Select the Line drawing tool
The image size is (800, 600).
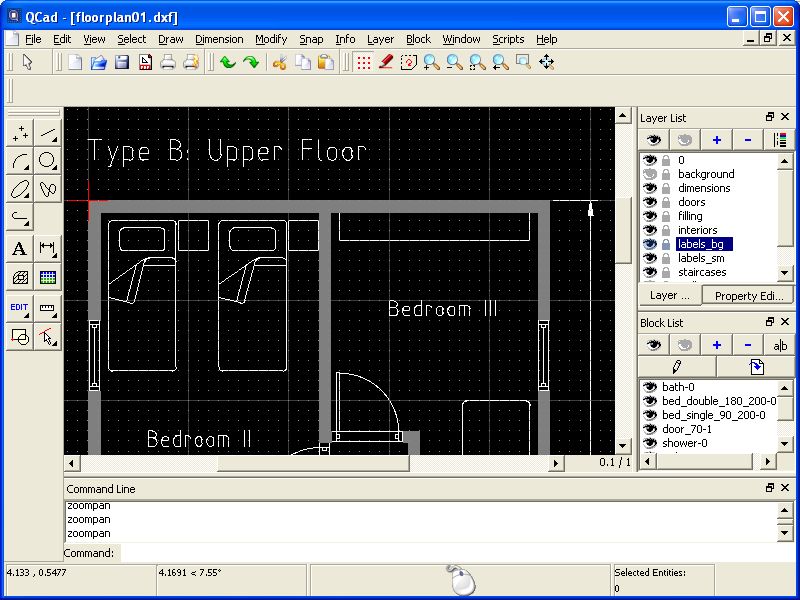[48, 131]
